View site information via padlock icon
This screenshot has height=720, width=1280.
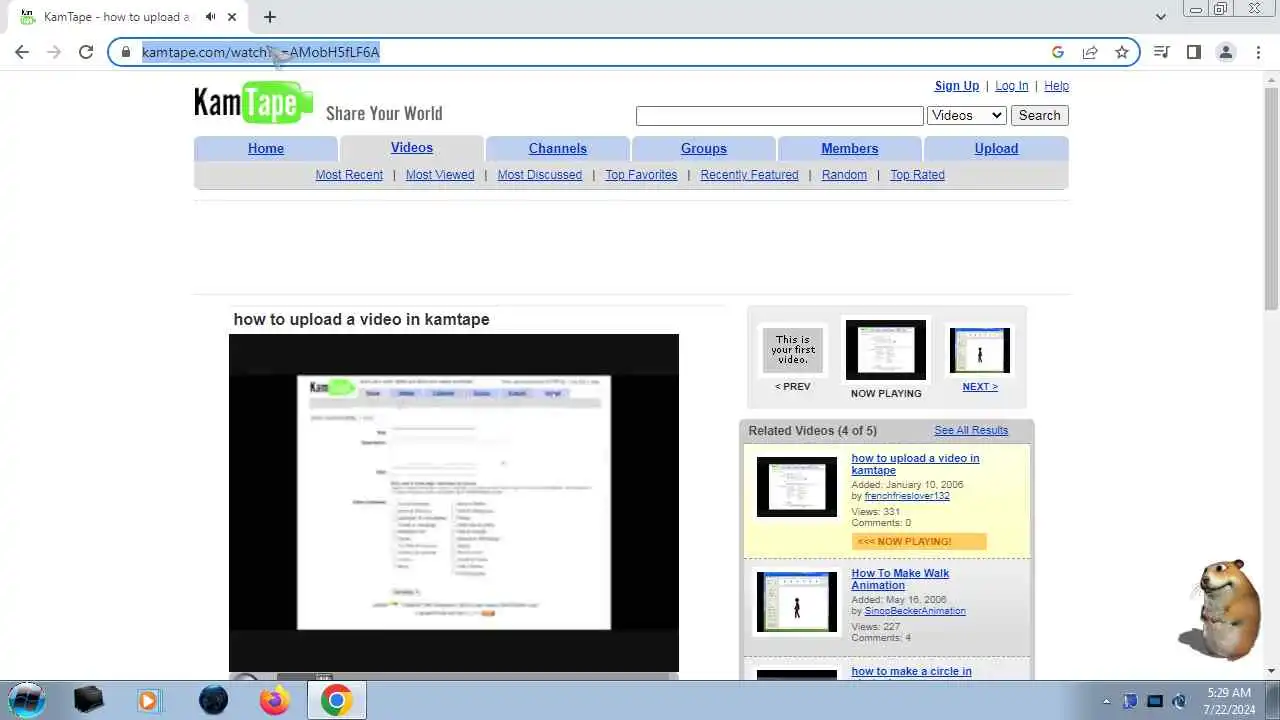[126, 52]
